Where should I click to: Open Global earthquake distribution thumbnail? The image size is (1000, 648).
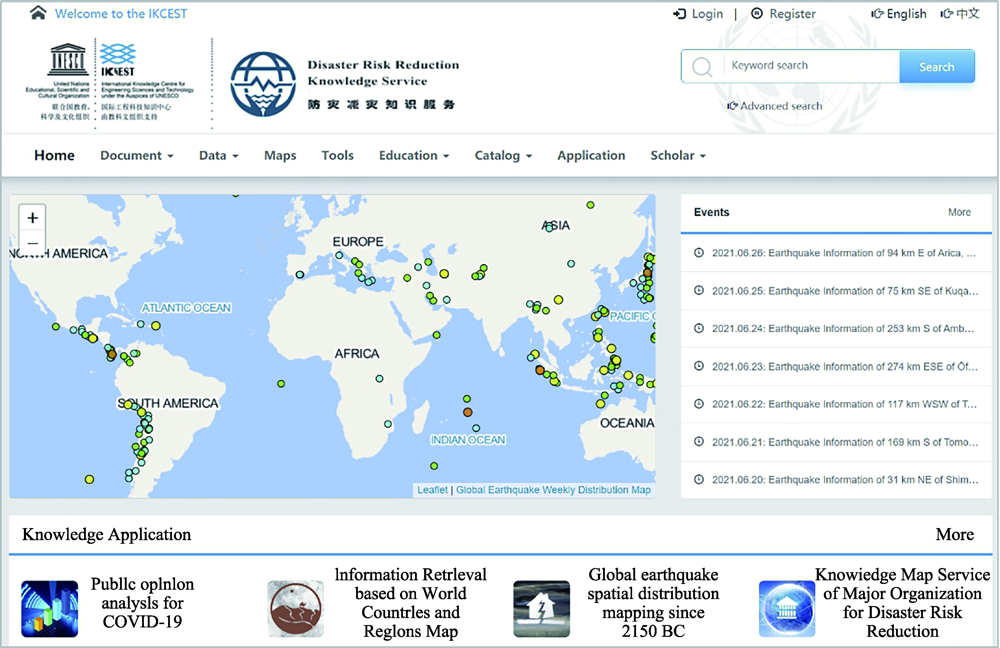tap(541, 608)
